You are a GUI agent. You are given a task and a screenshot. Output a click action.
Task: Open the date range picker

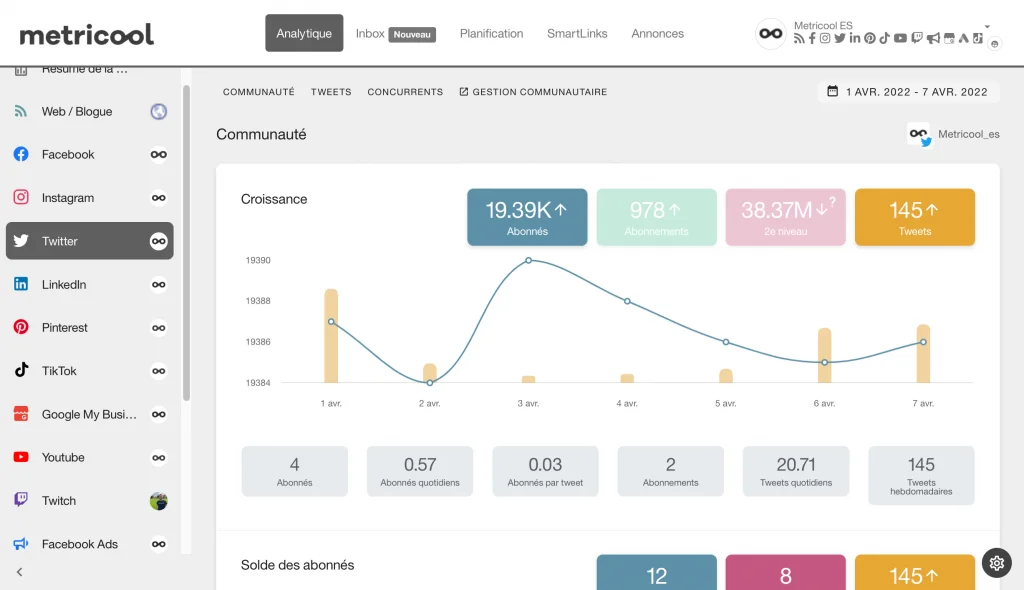pyautogui.click(x=908, y=91)
